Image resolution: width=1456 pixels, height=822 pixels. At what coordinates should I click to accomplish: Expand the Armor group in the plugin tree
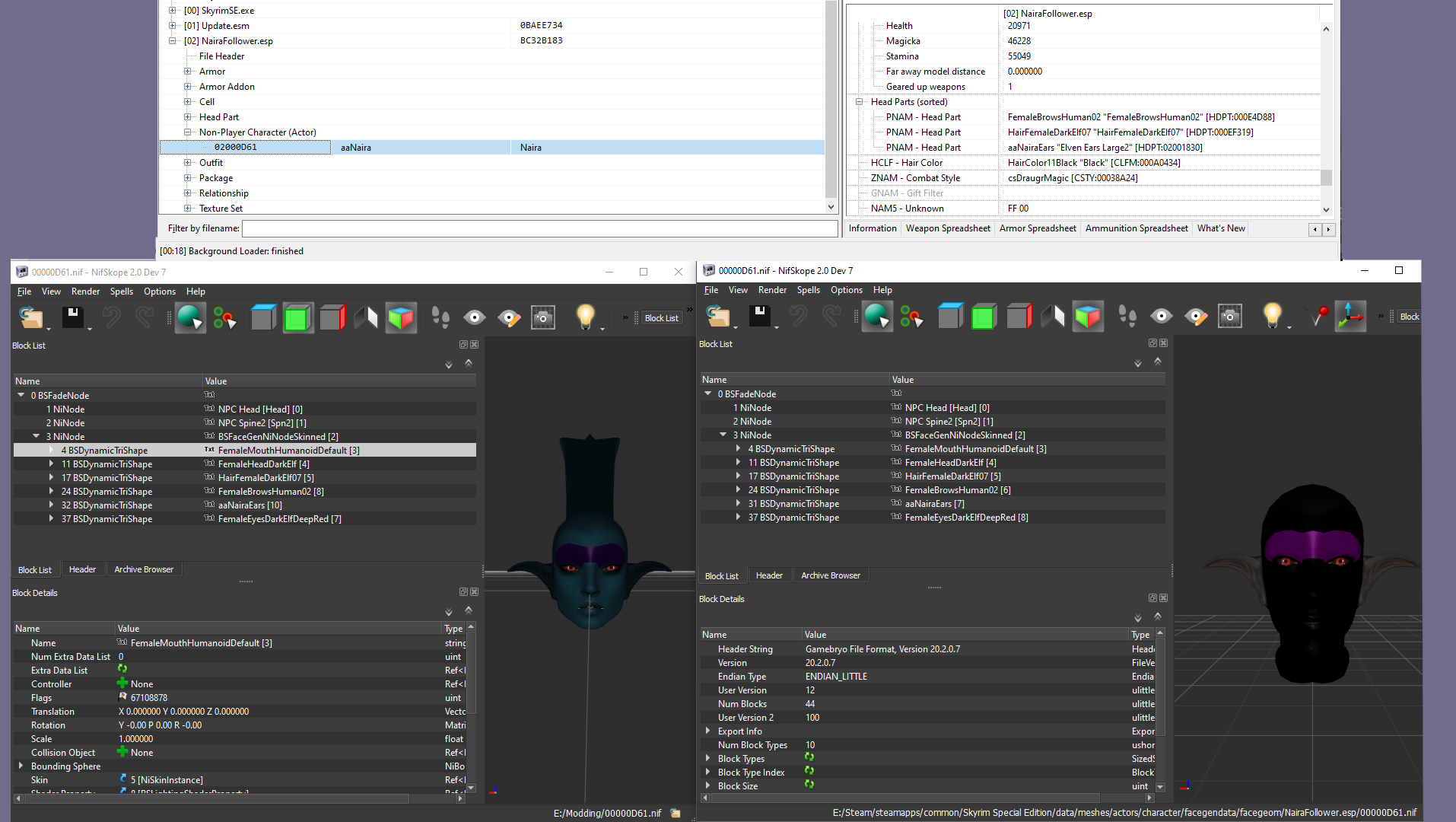[x=188, y=72]
